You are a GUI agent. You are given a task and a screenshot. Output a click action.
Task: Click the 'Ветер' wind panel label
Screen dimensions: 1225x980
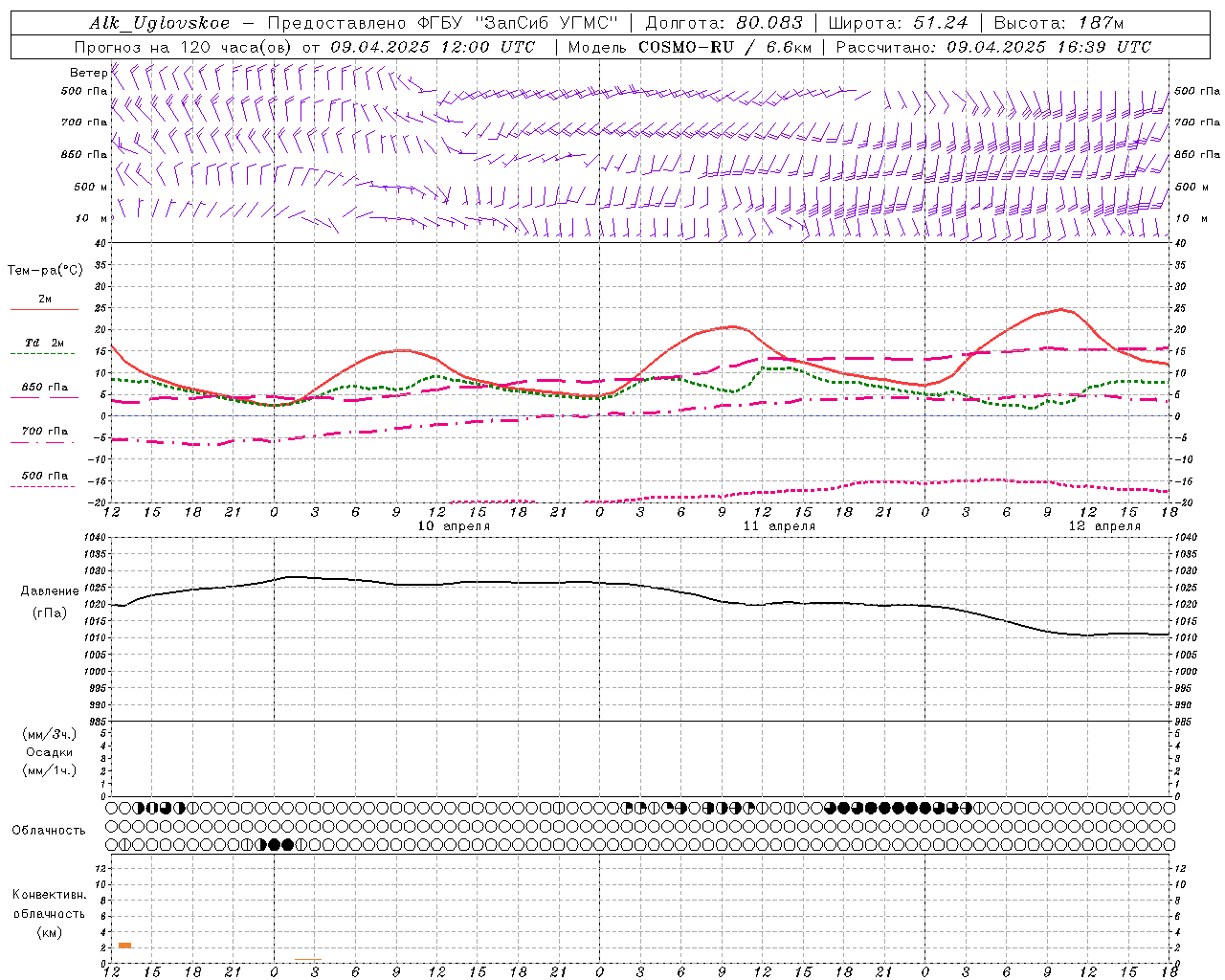pos(88,73)
